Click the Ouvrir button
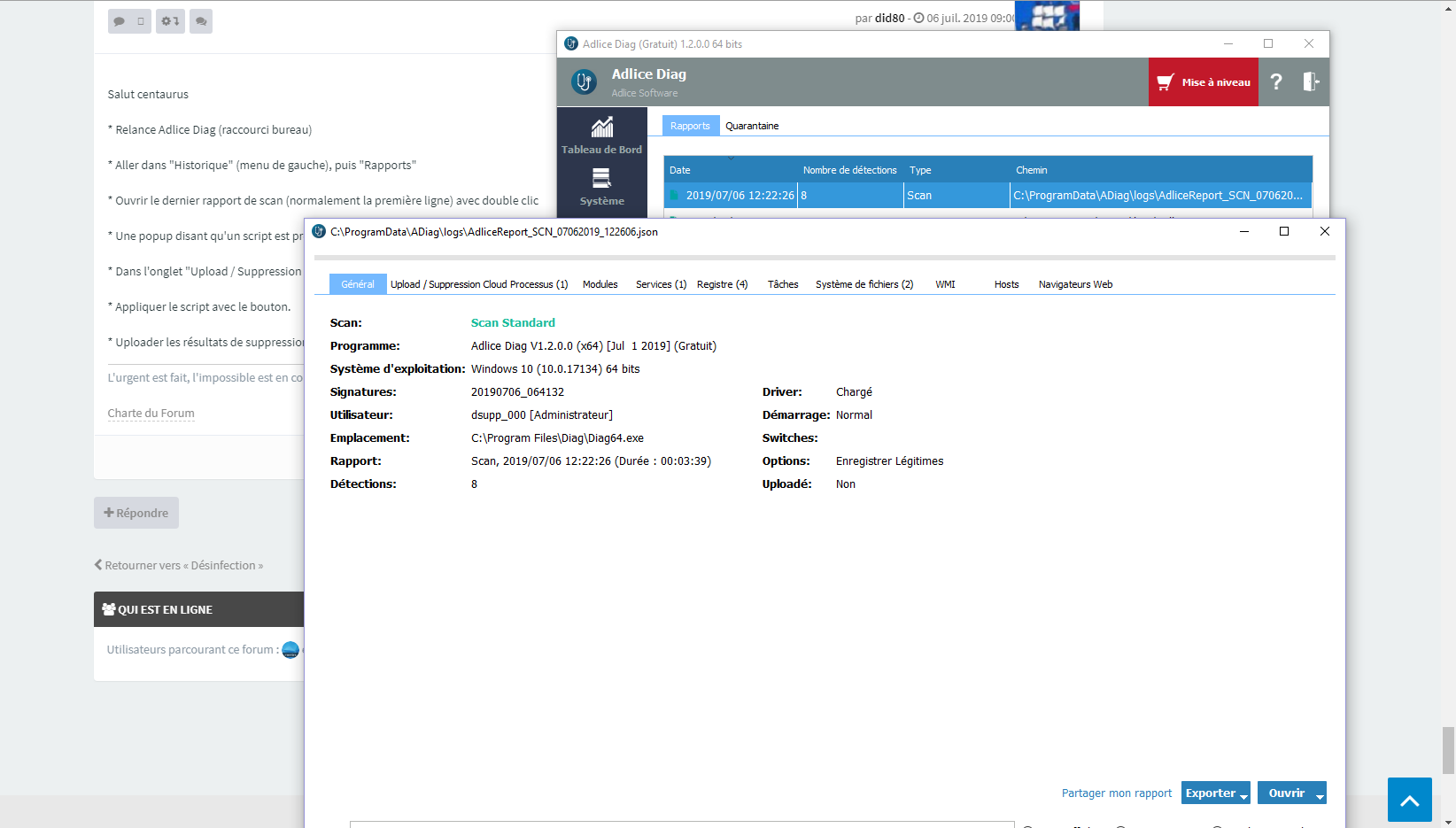 point(1286,793)
